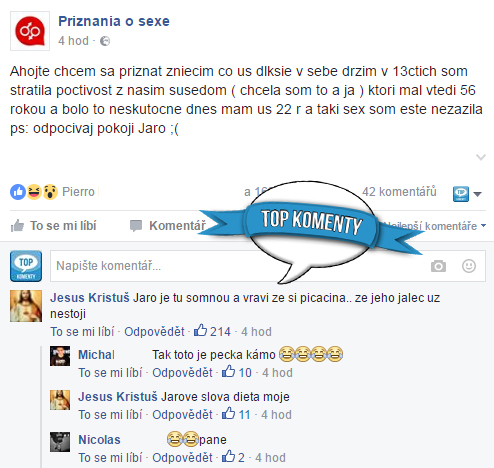Click the blue Like reaction icon
The width and height of the screenshot is (494, 468).
click(18, 192)
